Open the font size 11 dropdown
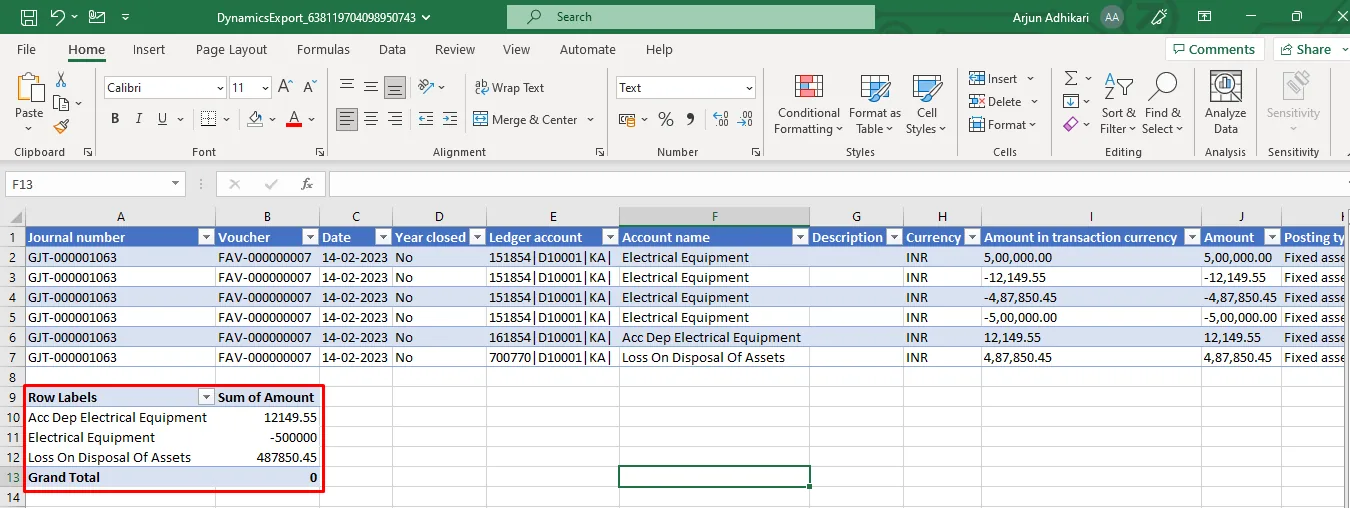Image resolution: width=1350 pixels, height=508 pixels. pyautogui.click(x=264, y=88)
